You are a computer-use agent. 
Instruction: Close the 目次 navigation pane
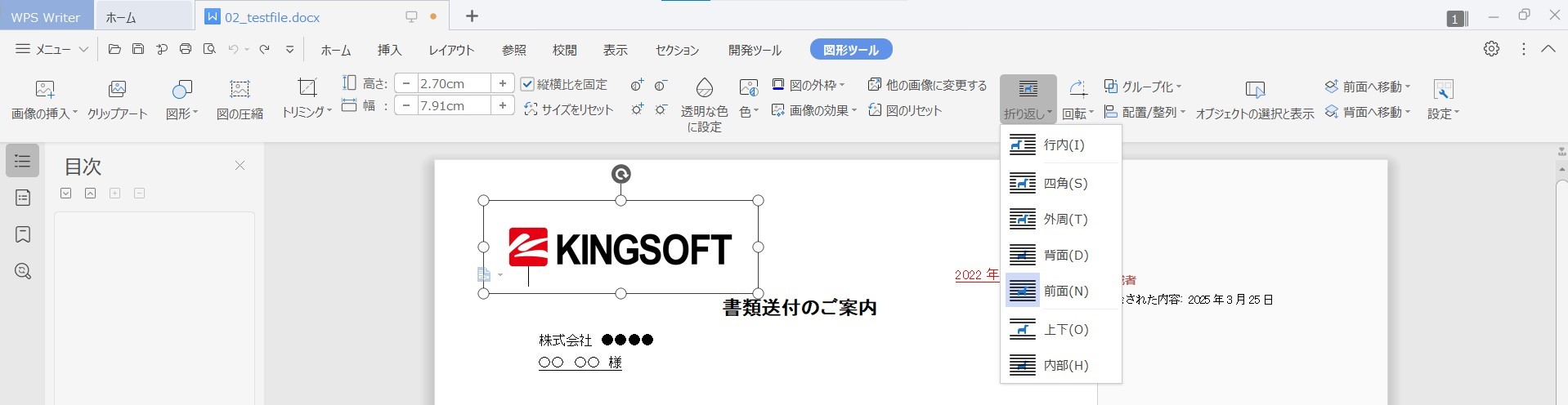click(x=240, y=165)
